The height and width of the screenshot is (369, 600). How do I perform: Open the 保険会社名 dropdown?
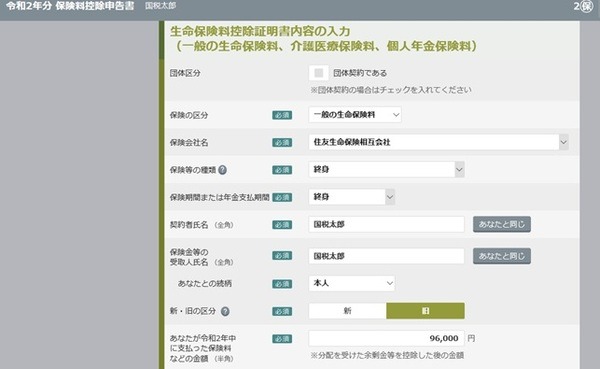[438, 142]
